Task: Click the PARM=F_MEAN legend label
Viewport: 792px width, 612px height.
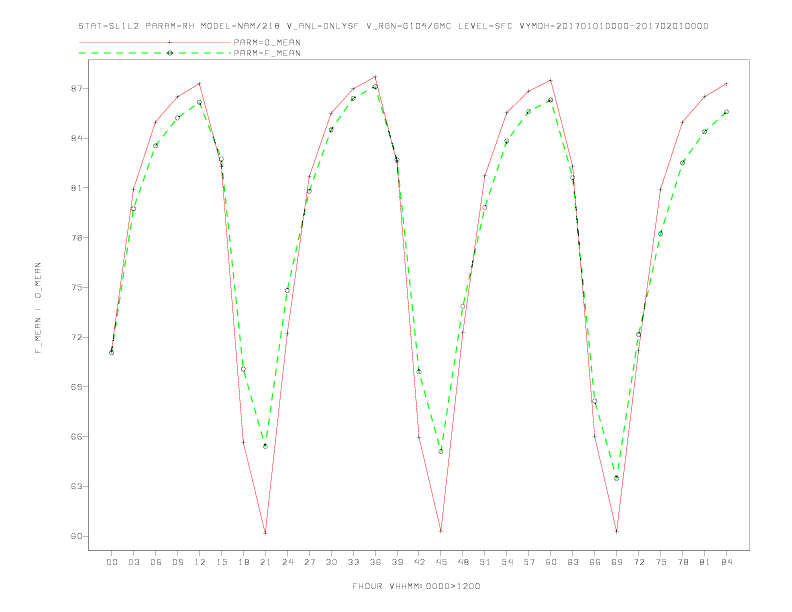Action: coord(267,53)
